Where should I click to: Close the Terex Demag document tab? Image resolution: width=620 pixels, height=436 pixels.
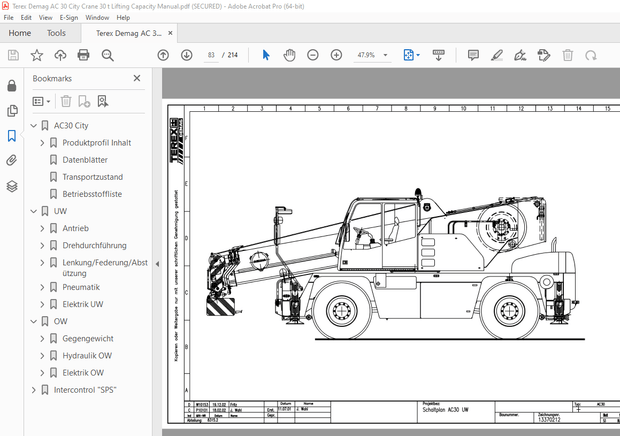(170, 33)
